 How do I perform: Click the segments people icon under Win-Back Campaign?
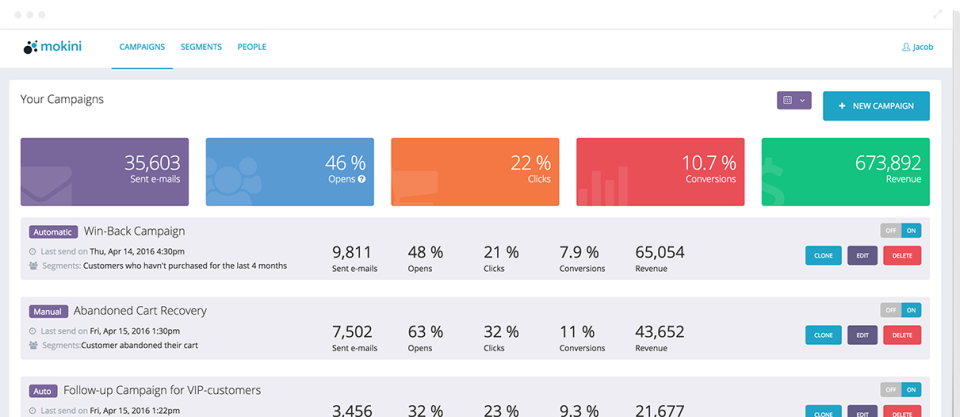pos(33,266)
